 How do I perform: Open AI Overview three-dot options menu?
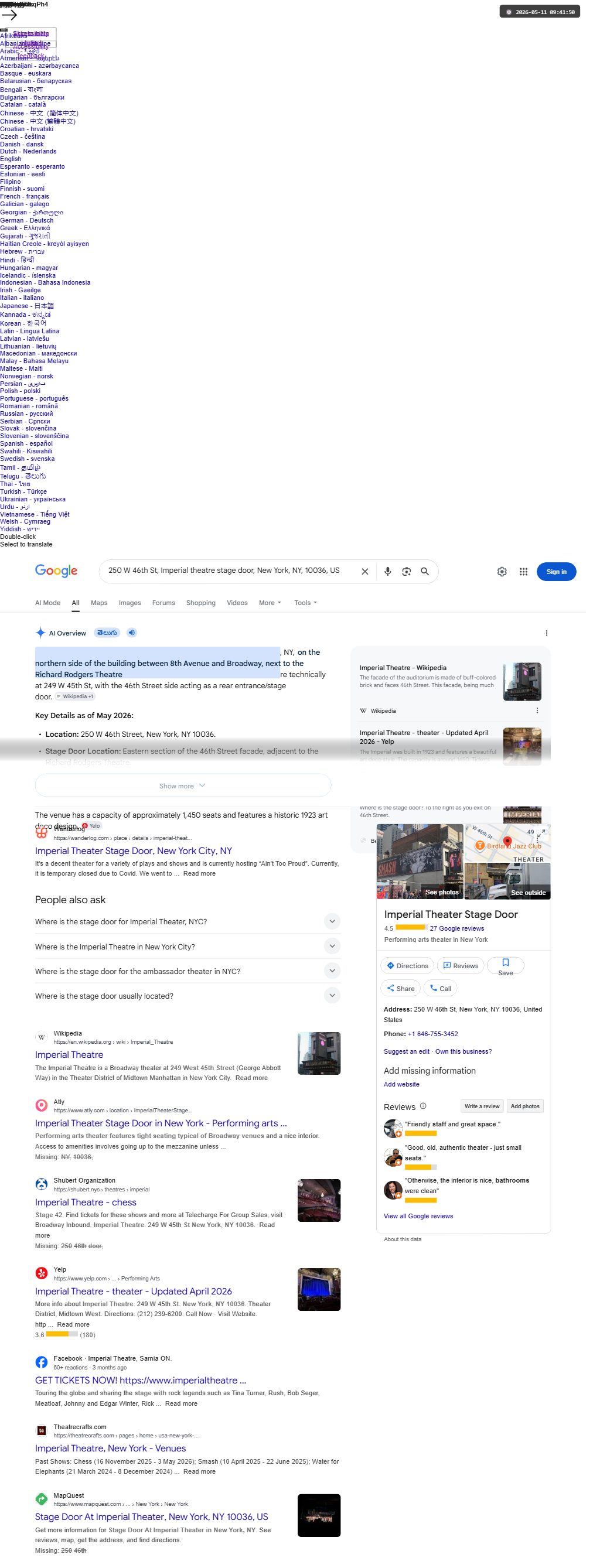coord(553,640)
